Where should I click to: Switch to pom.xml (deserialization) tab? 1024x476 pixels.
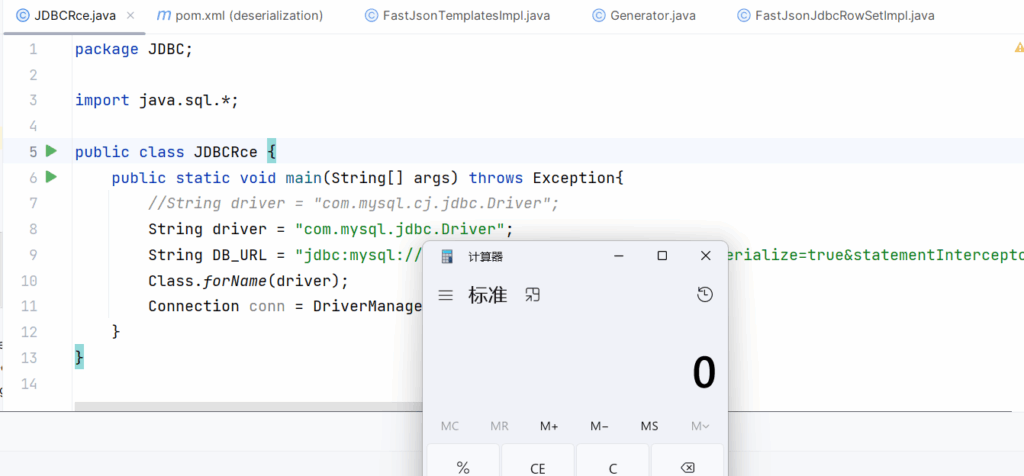pos(240,16)
